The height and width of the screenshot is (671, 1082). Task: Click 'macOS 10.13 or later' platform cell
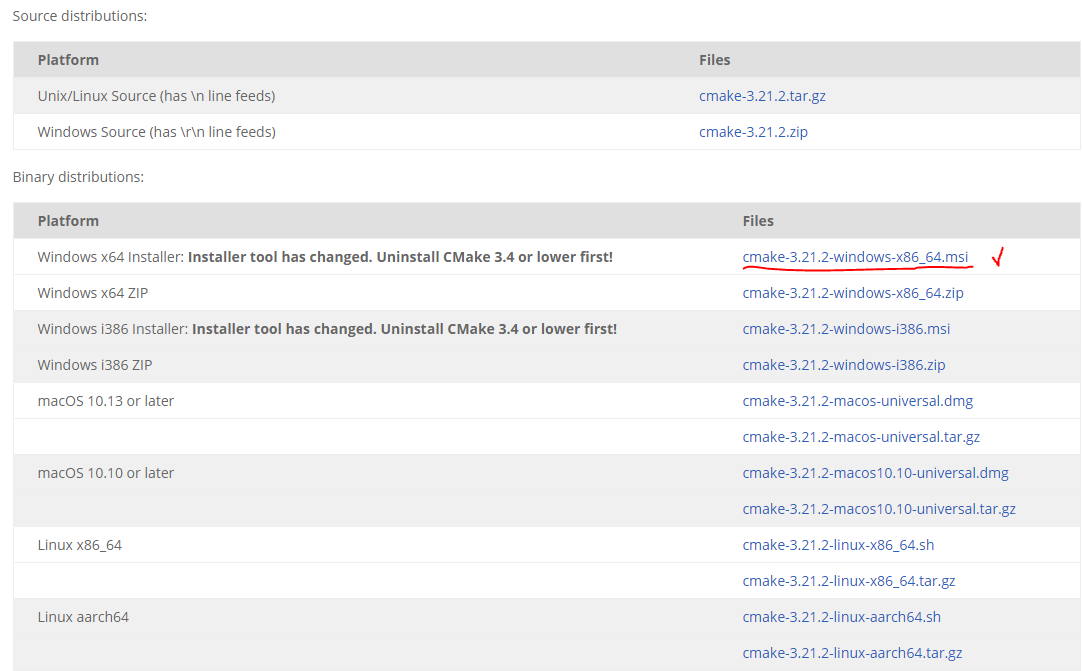[106, 401]
